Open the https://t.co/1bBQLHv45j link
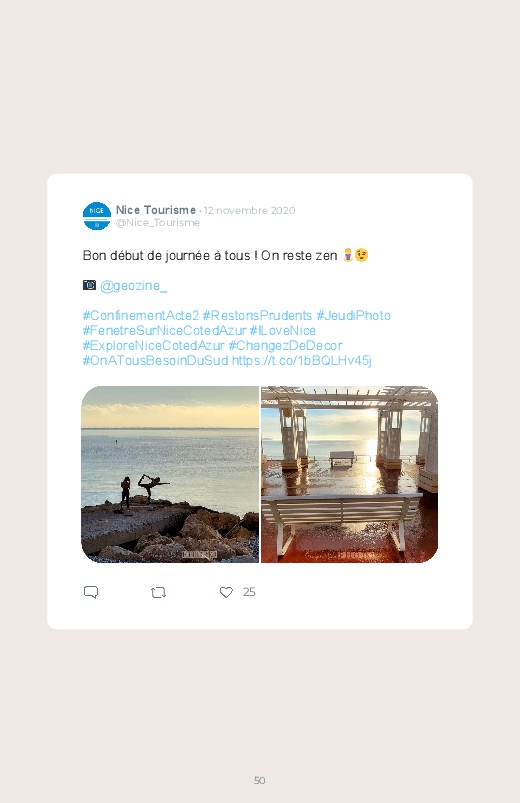The width and height of the screenshot is (520, 803). [302, 361]
